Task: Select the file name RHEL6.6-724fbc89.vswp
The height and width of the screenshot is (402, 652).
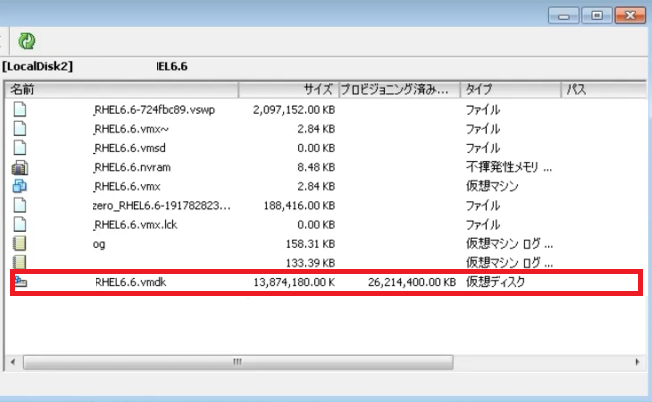Action: click(x=153, y=110)
